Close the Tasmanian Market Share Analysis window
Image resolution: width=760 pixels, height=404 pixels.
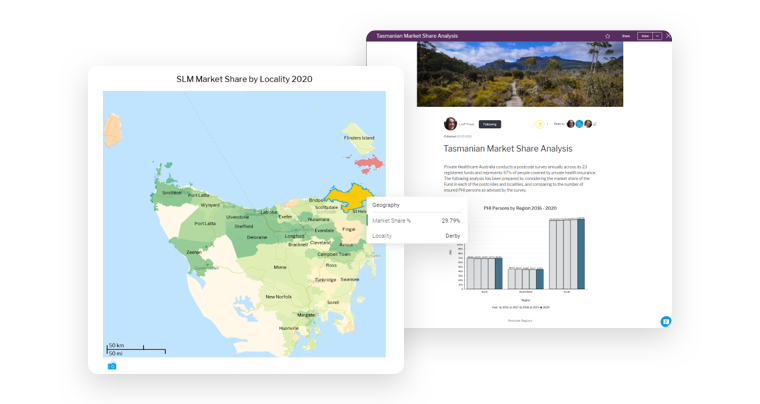(668, 35)
